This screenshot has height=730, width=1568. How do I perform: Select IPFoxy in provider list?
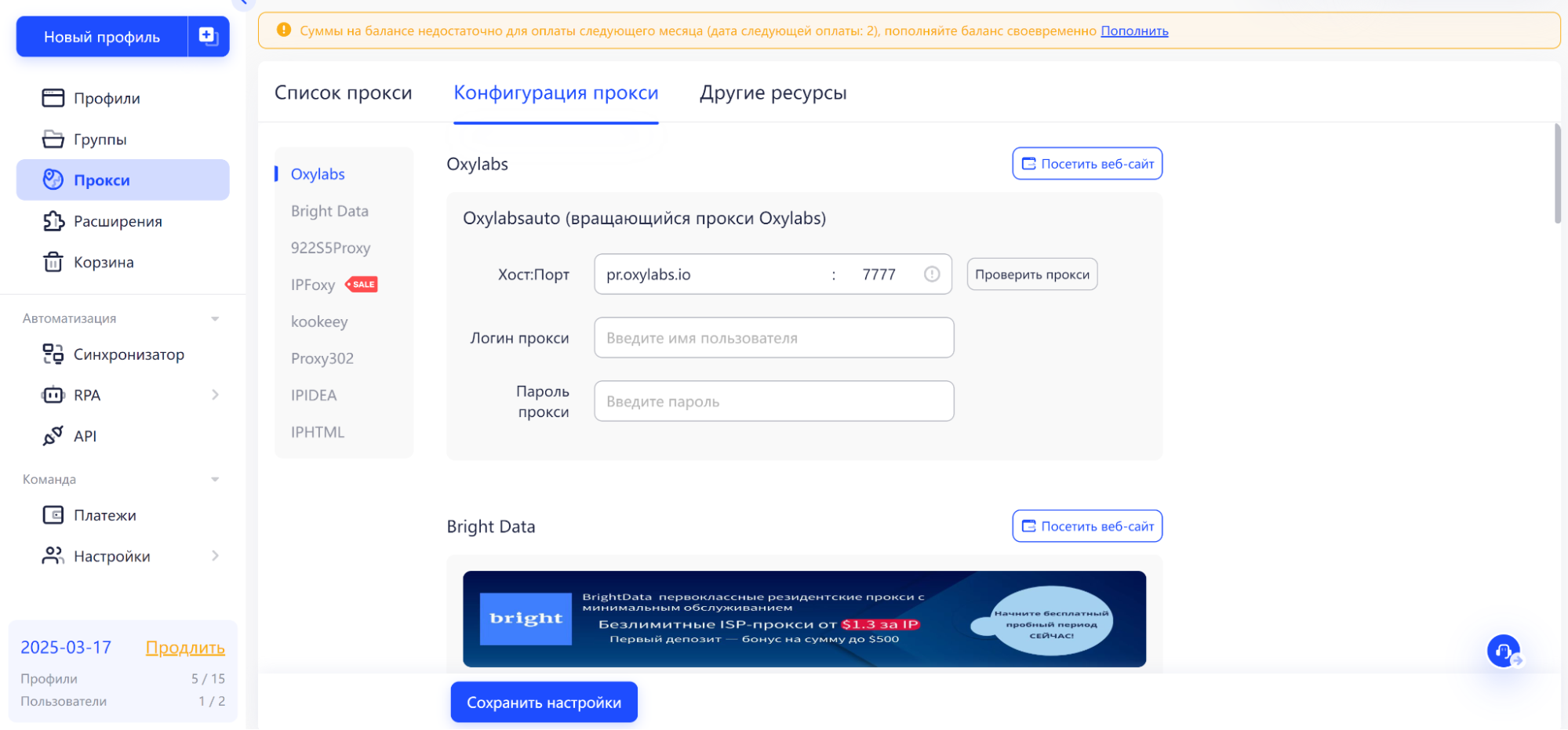pyautogui.click(x=313, y=285)
